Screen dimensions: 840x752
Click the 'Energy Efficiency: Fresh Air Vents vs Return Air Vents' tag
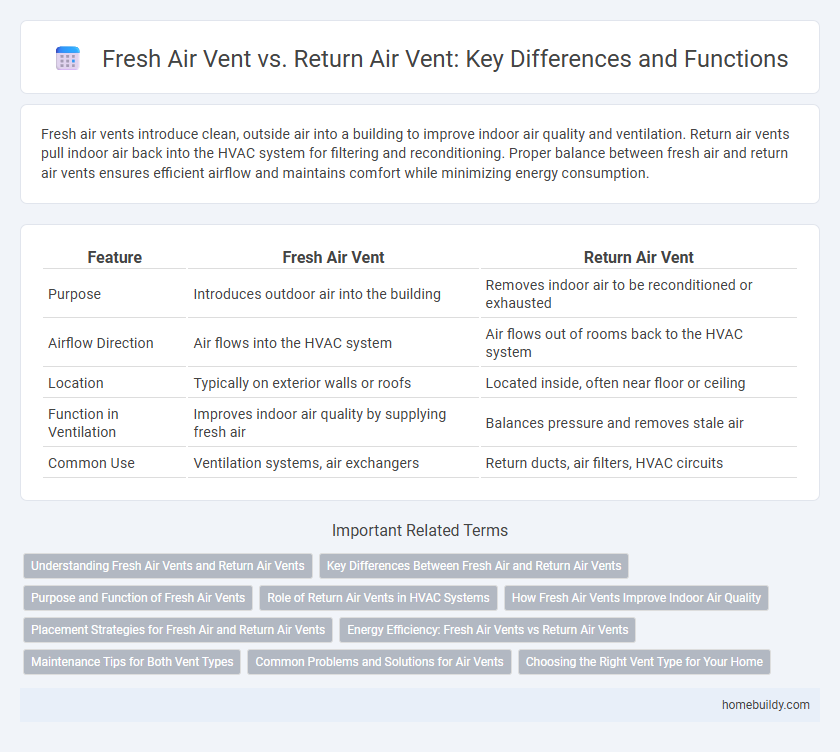coord(488,630)
